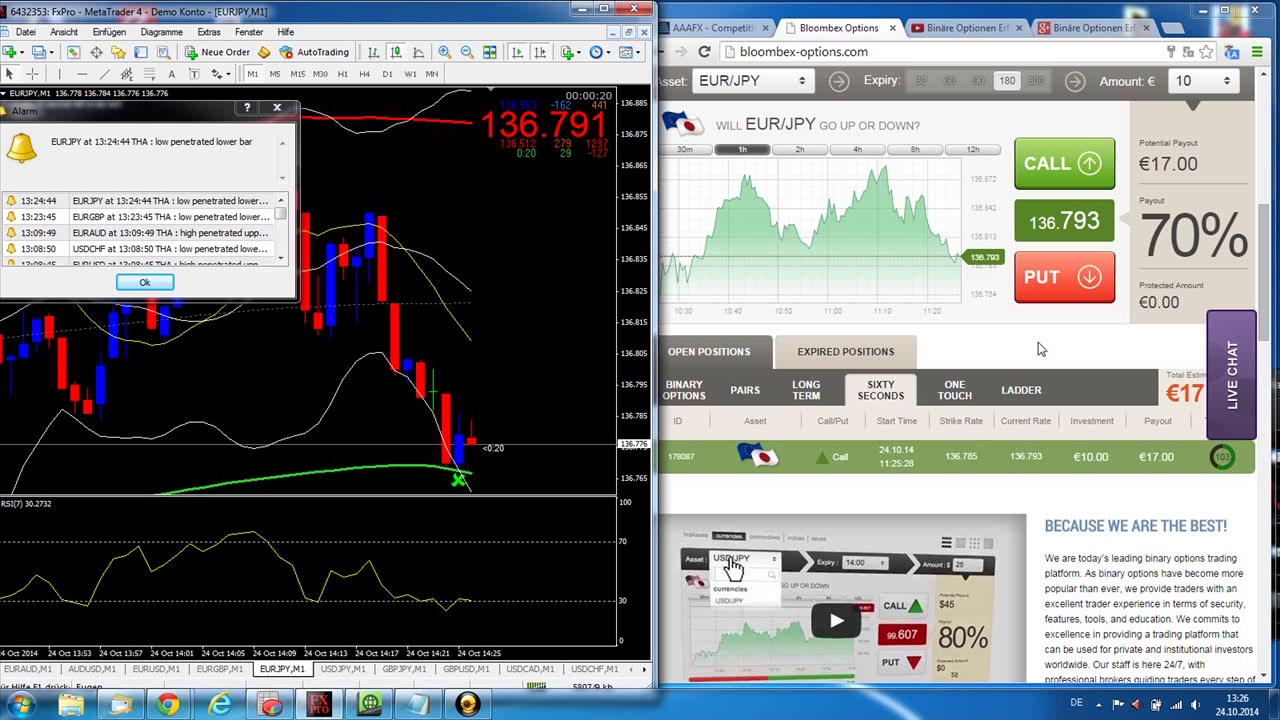The width and height of the screenshot is (1280, 720).
Task: Switch to Expired Positions tab
Action: coord(845,352)
